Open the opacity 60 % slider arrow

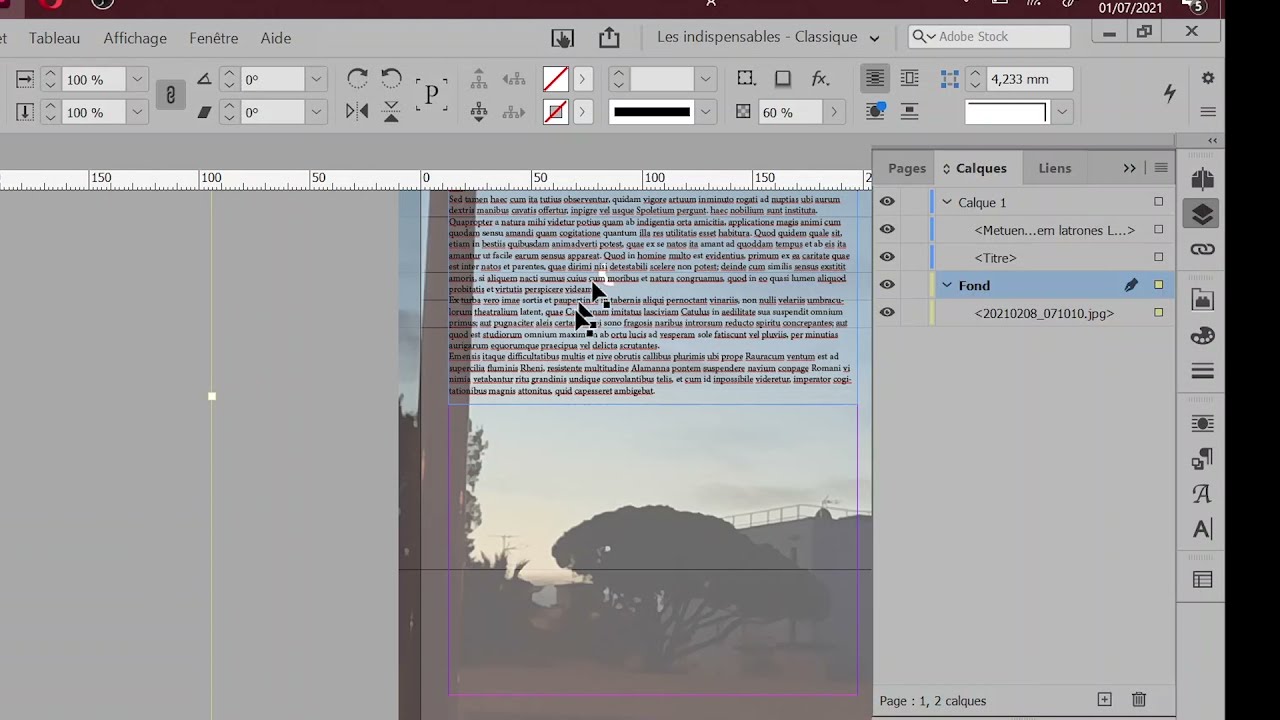[x=834, y=112]
